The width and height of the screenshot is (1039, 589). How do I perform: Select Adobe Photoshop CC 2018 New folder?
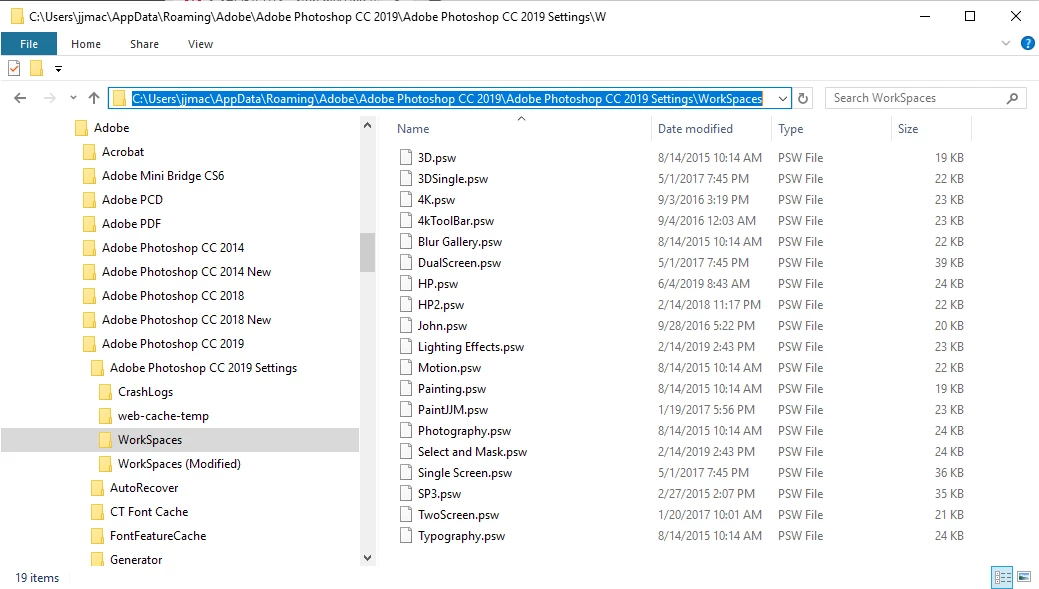click(x=186, y=320)
